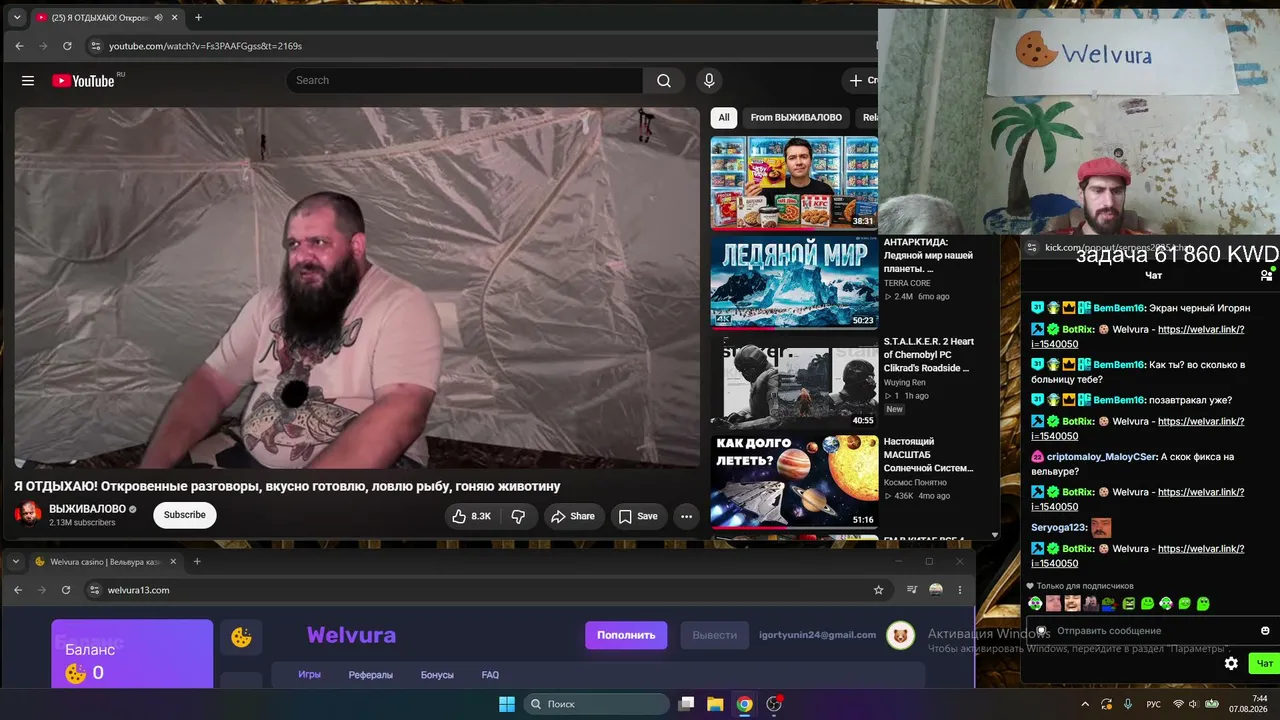Open the S.T.A.L.K.E.R. 2 video thumbnail
The image size is (1280, 720).
click(x=794, y=382)
